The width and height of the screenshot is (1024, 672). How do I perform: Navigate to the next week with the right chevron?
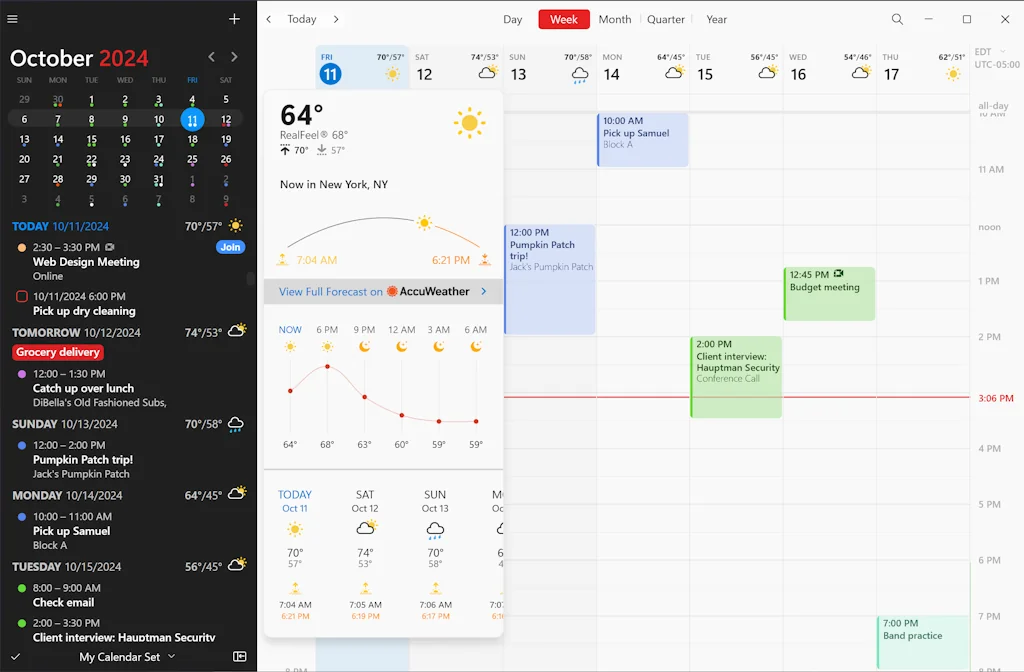point(336,19)
